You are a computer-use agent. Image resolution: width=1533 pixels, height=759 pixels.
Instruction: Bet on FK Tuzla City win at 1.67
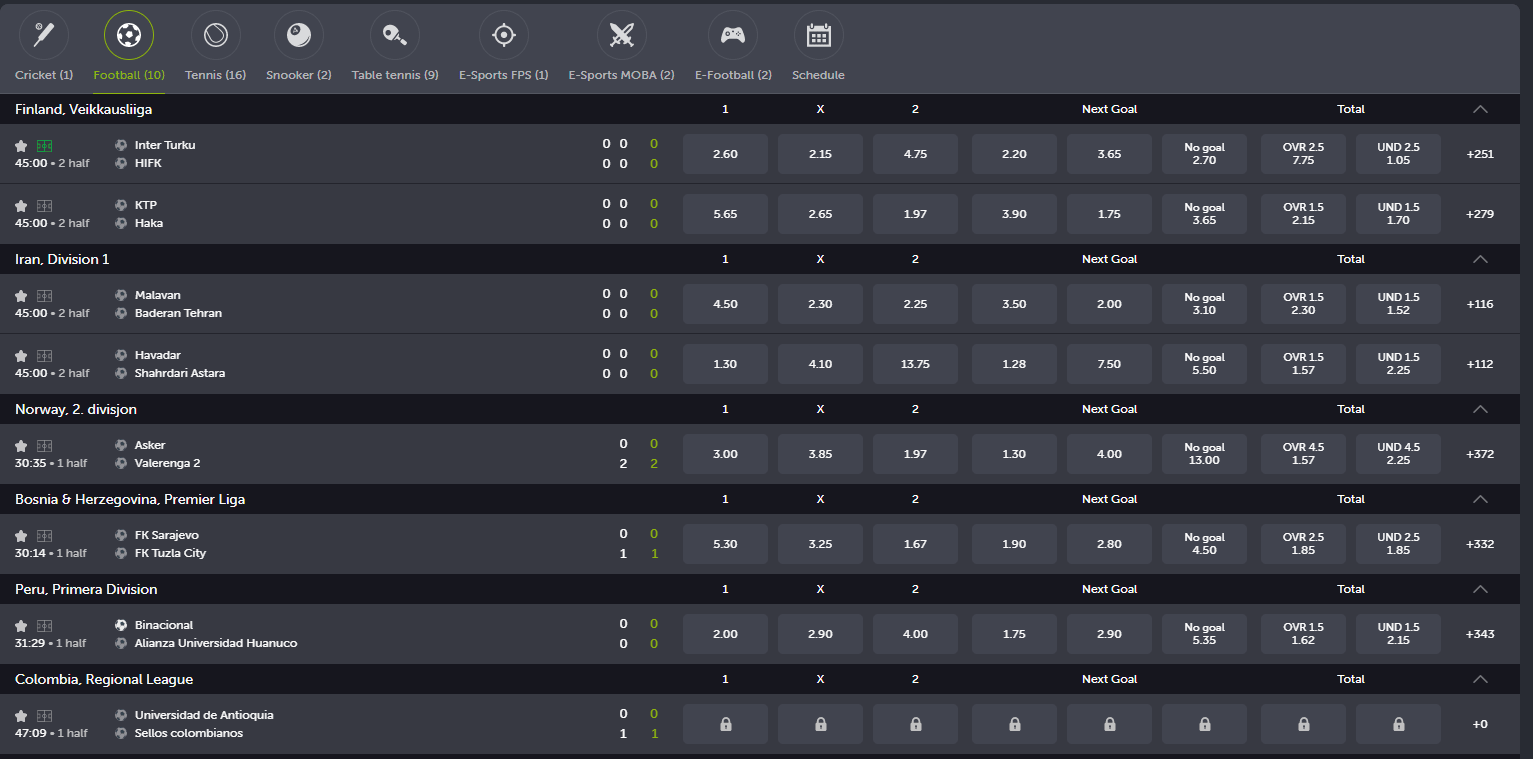click(x=915, y=544)
